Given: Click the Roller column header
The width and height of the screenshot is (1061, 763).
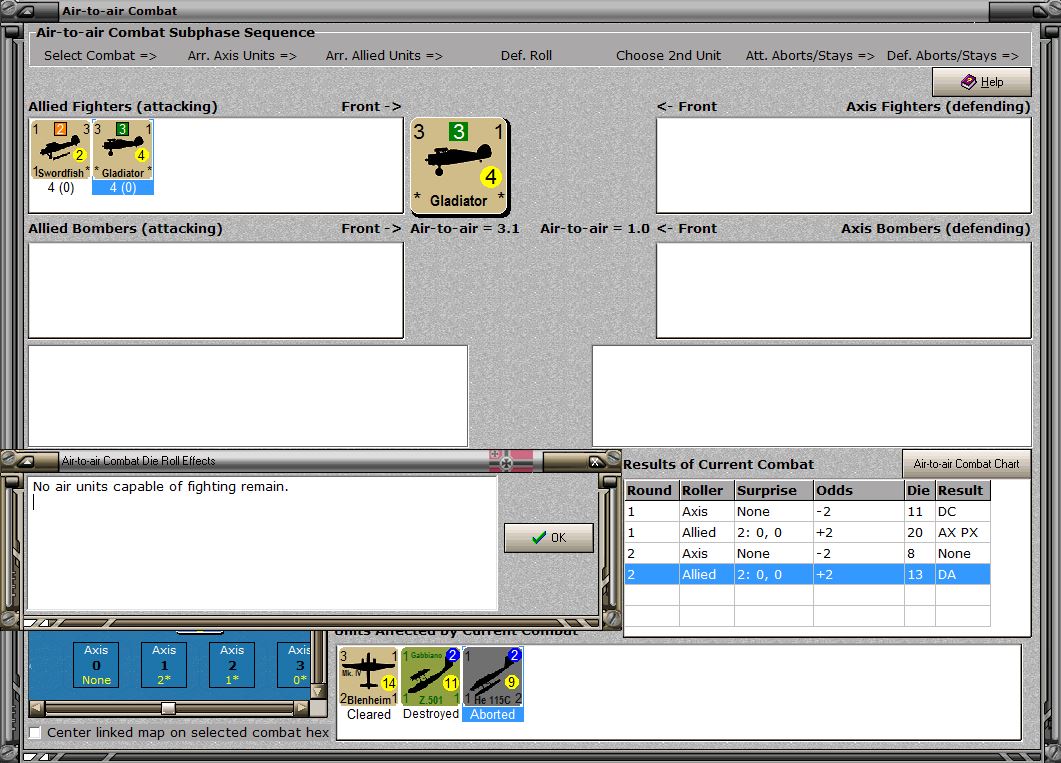Looking at the screenshot, I should (x=707, y=490).
